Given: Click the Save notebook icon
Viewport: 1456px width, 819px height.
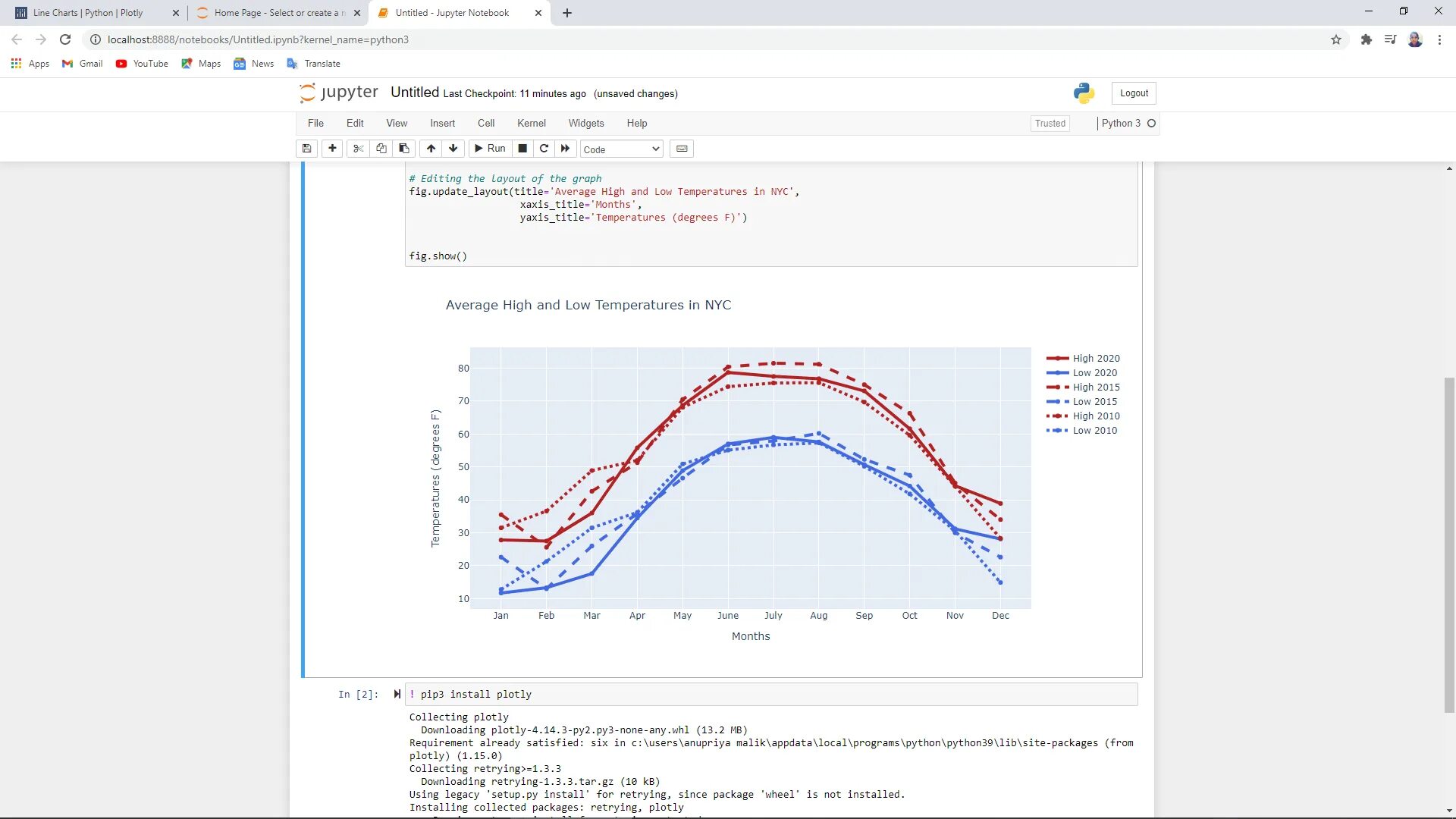Looking at the screenshot, I should (x=308, y=149).
